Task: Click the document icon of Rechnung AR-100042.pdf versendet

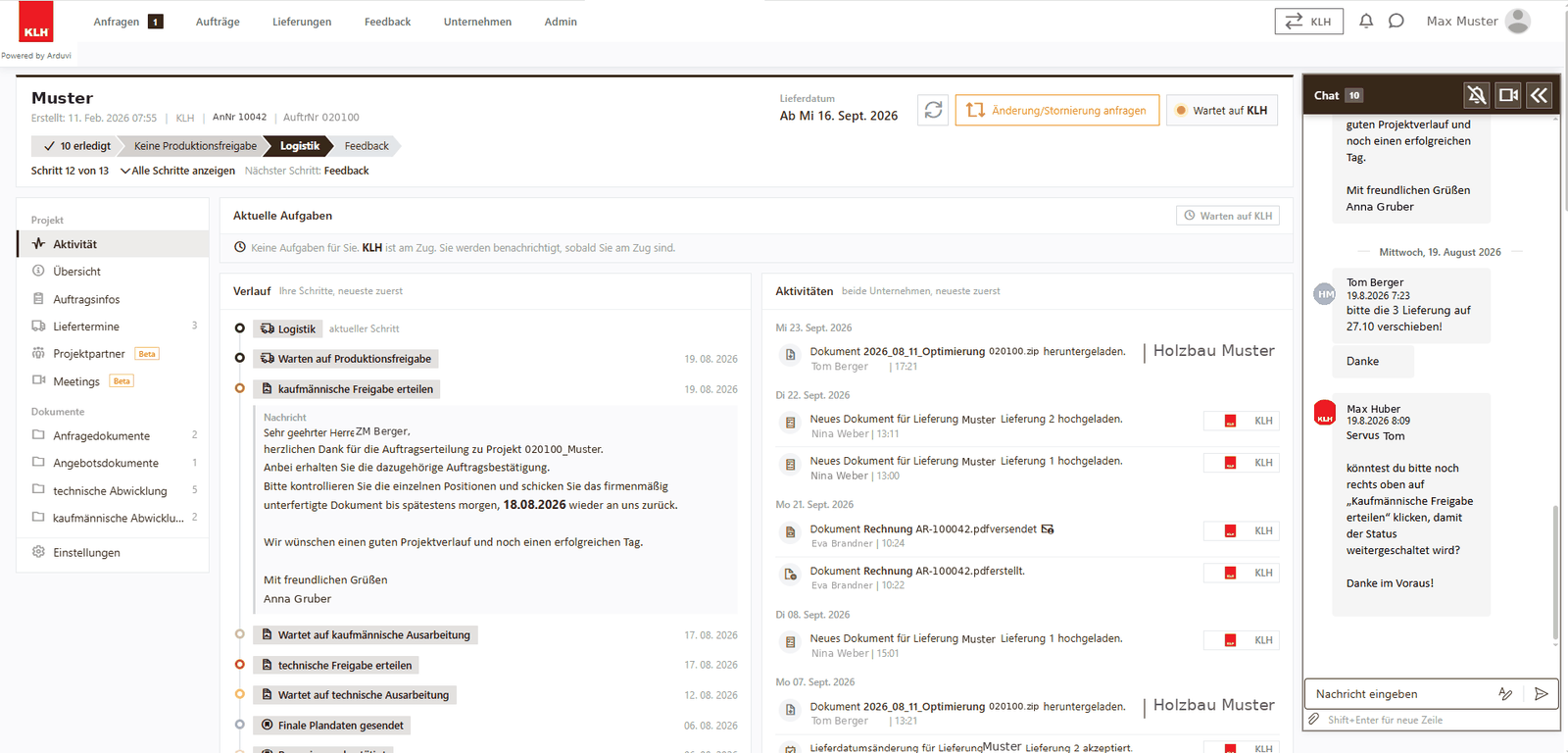Action: 790,531
